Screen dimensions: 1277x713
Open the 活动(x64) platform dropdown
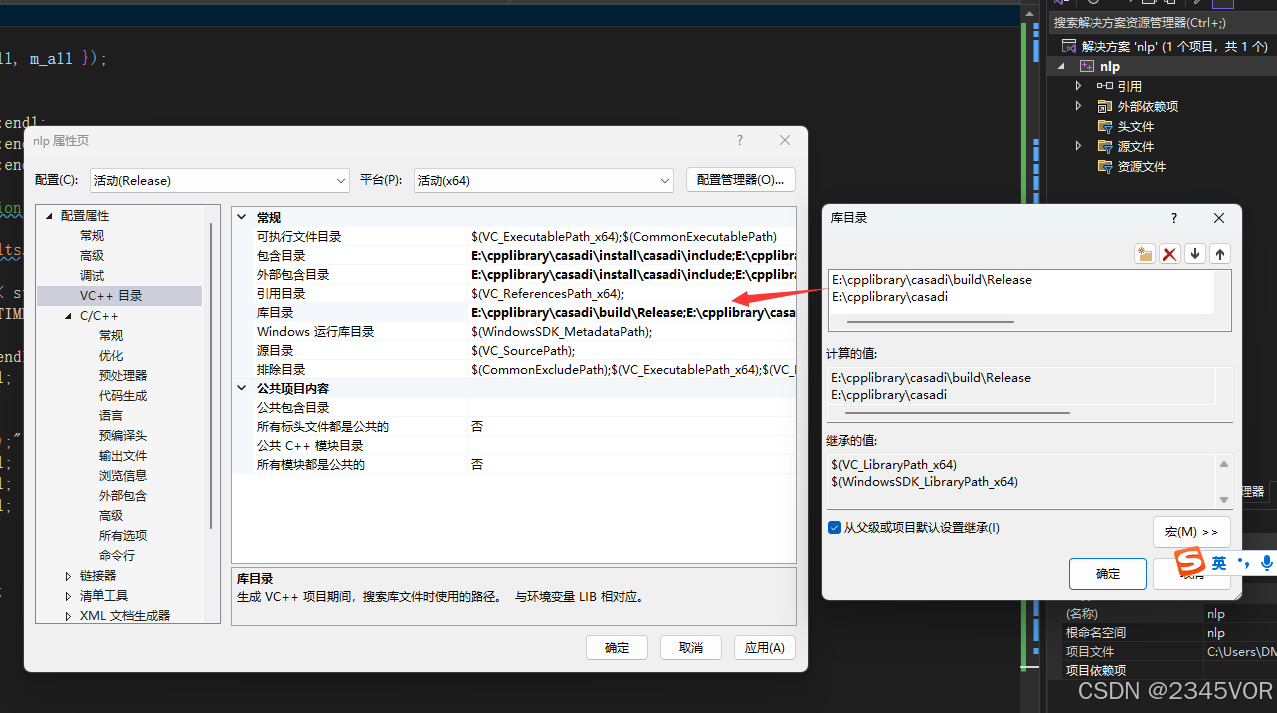(665, 180)
